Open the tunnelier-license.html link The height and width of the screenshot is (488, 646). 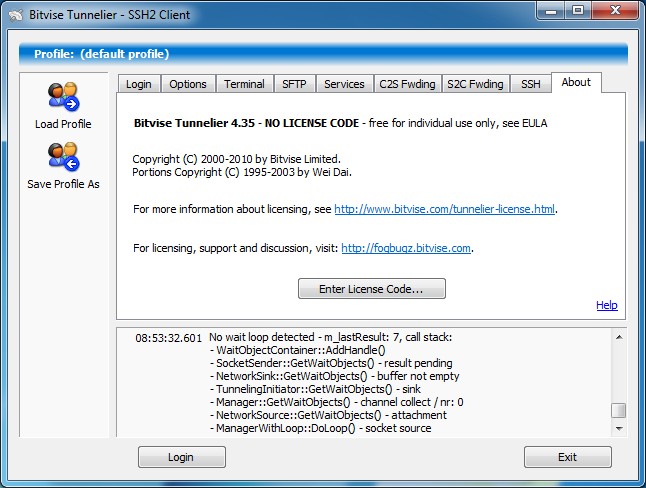(444, 210)
